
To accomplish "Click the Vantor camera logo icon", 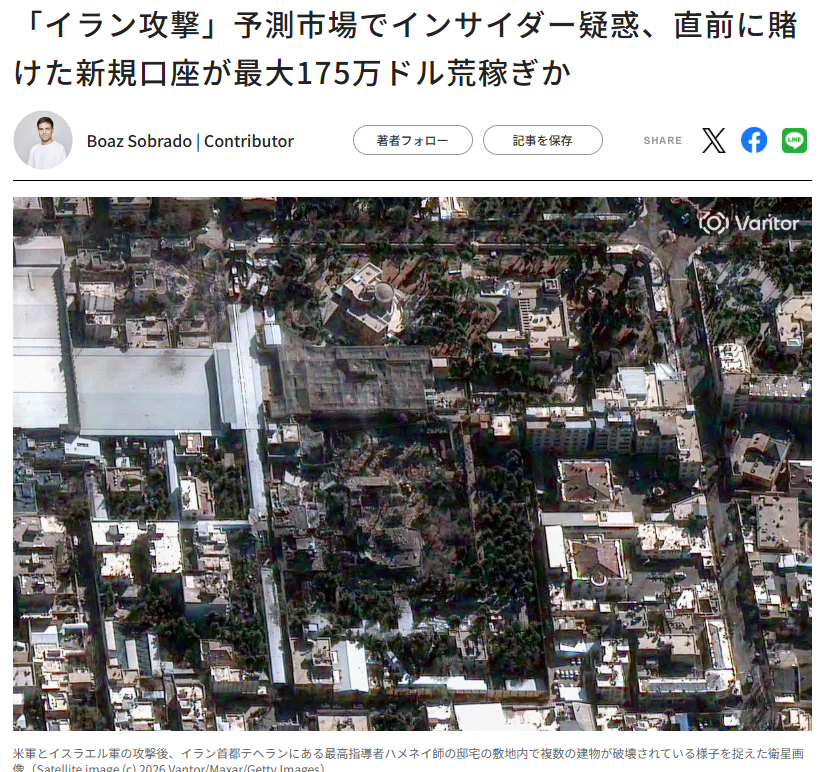I will click(x=713, y=223).
